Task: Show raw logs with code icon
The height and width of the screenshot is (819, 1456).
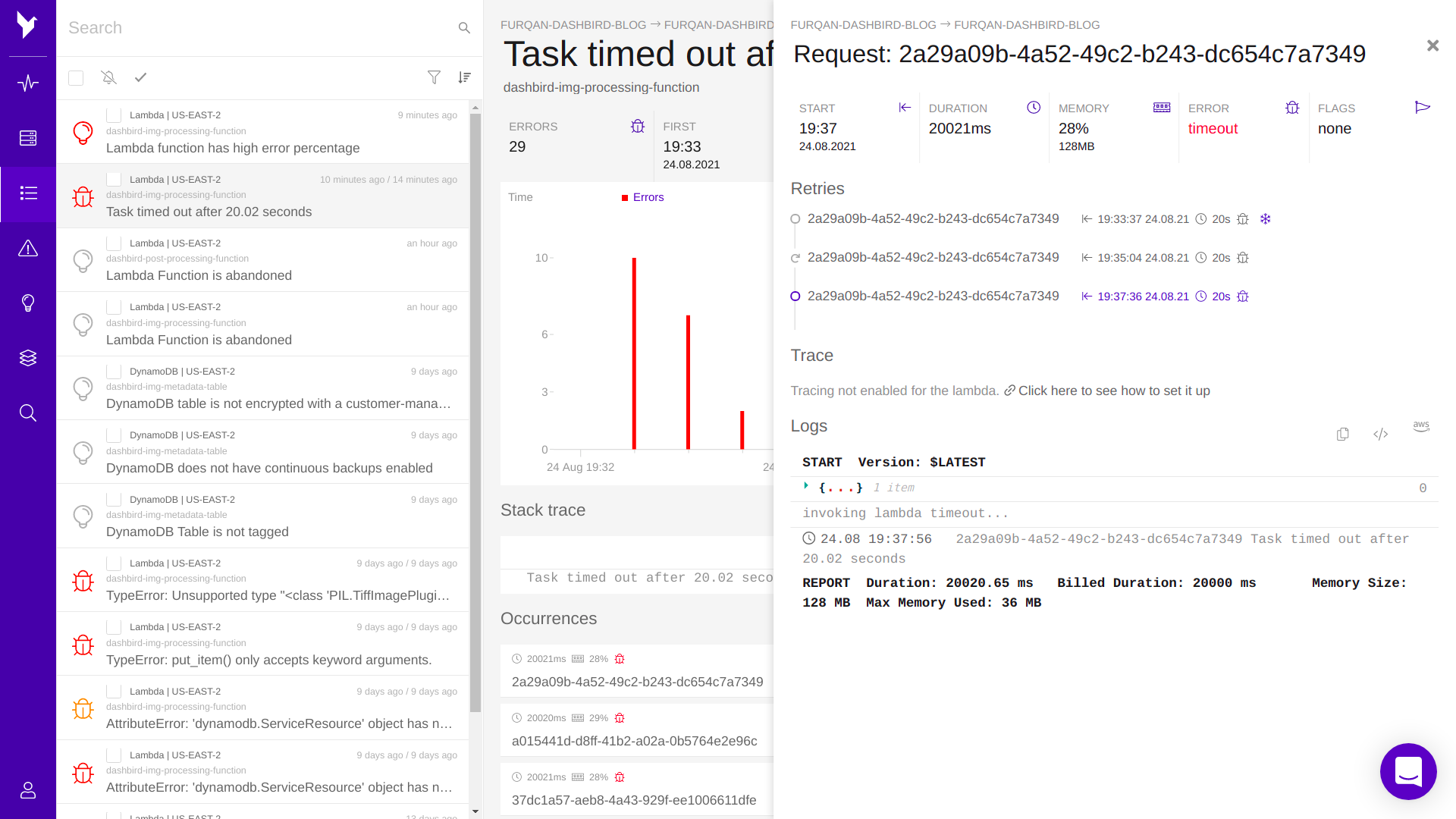Action: pos(1380,434)
